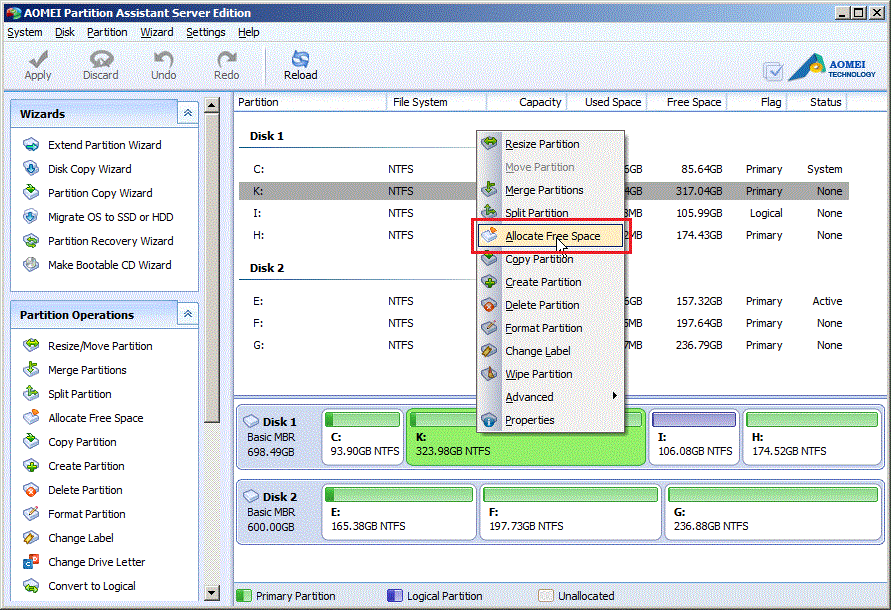
Task: Click Create Partition in context menu
Action: (550, 282)
